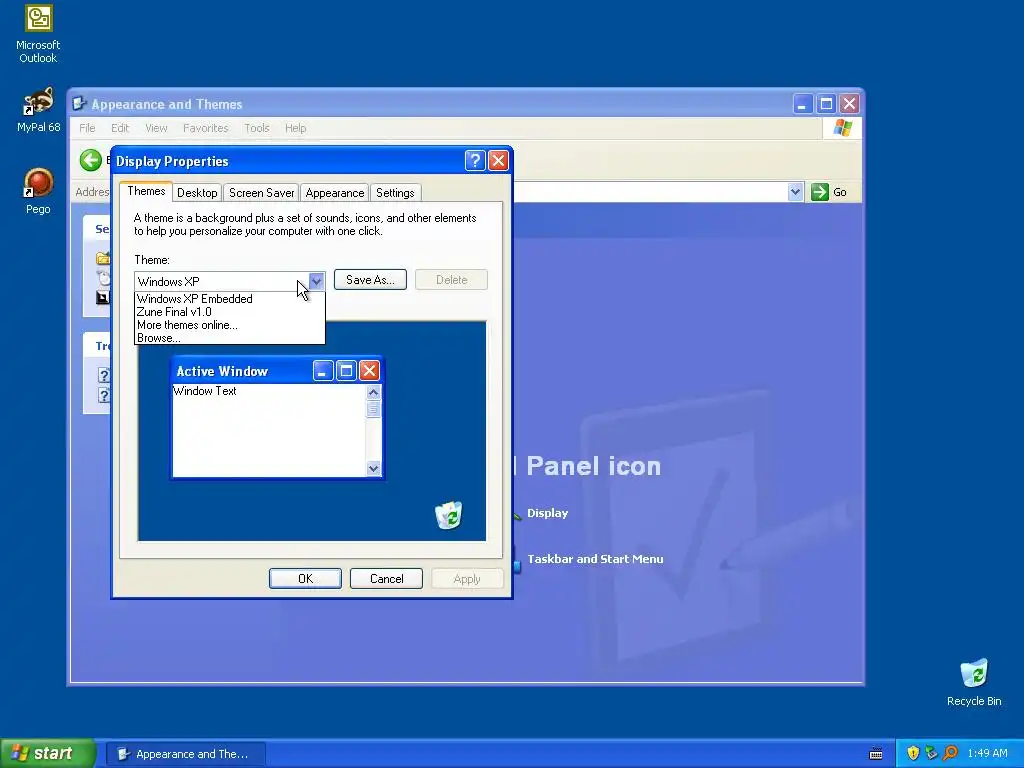Click the recycle bin icon in the theme preview
Screen dimensions: 1024x768
click(x=449, y=515)
